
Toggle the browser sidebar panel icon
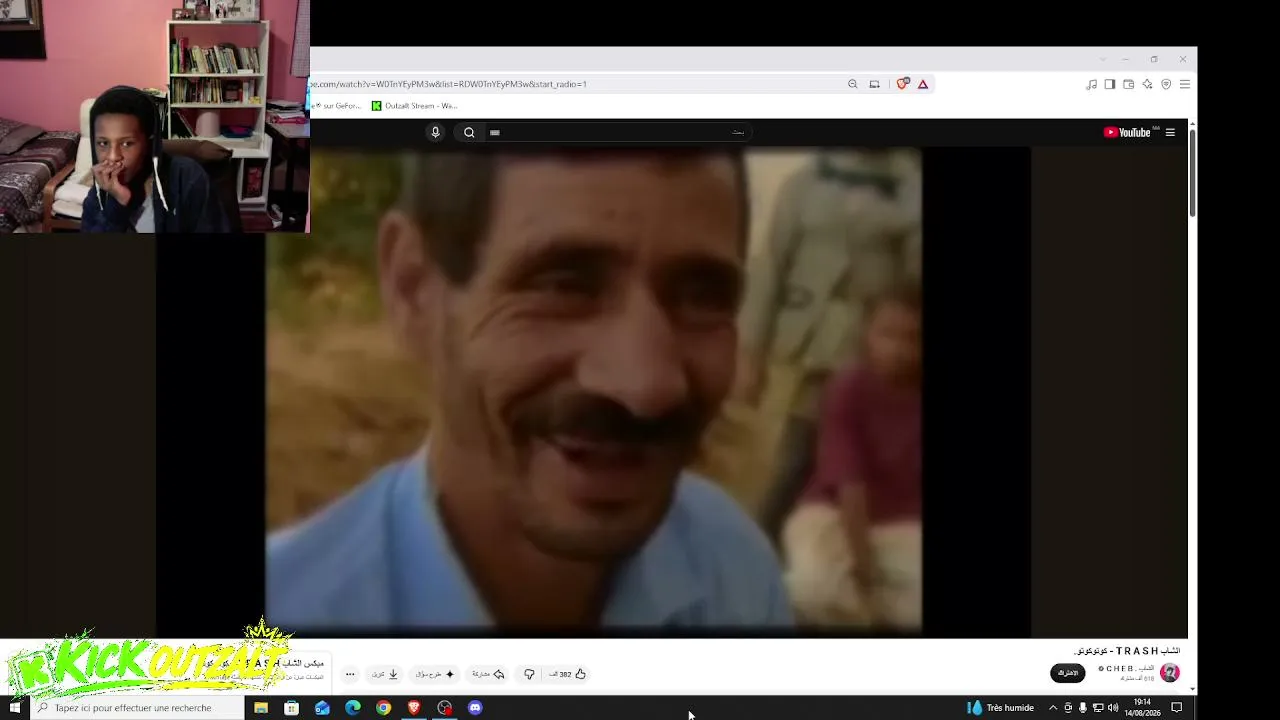pyautogui.click(x=1110, y=84)
